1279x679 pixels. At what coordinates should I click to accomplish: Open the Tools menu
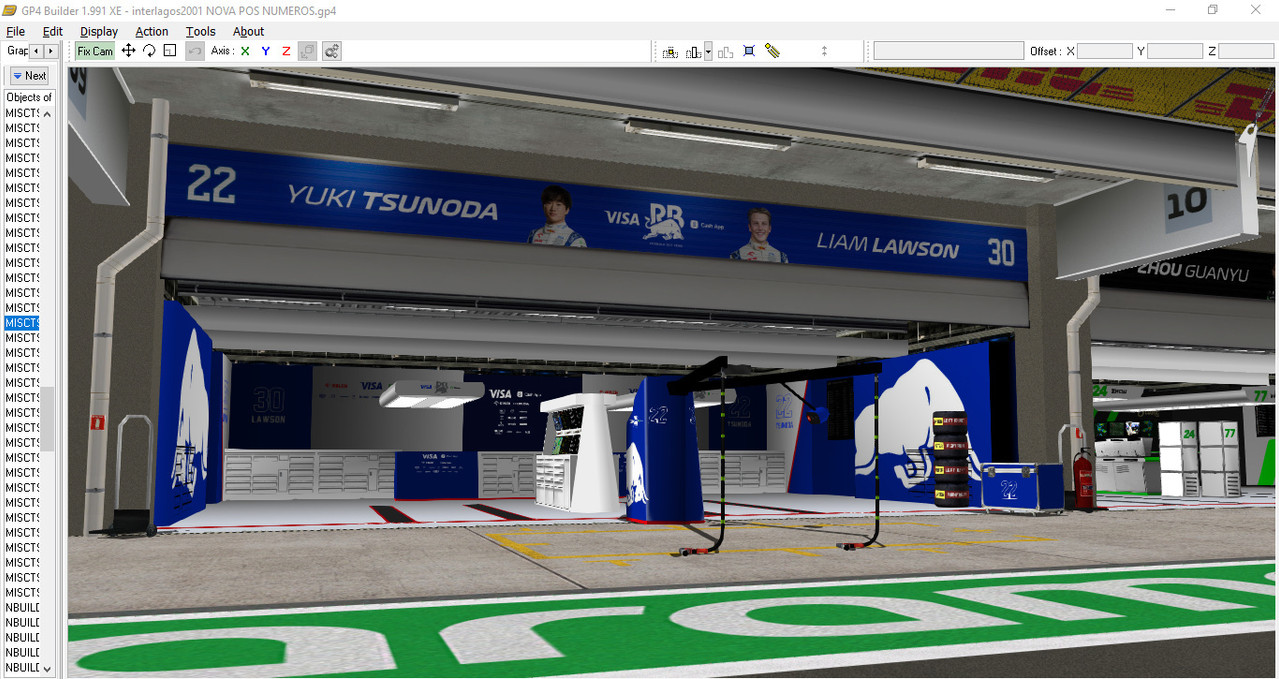pyautogui.click(x=201, y=31)
